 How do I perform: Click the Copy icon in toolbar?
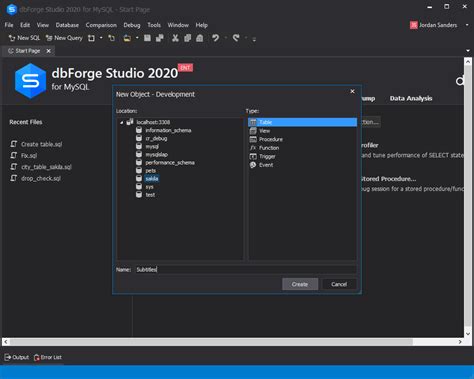[187, 38]
